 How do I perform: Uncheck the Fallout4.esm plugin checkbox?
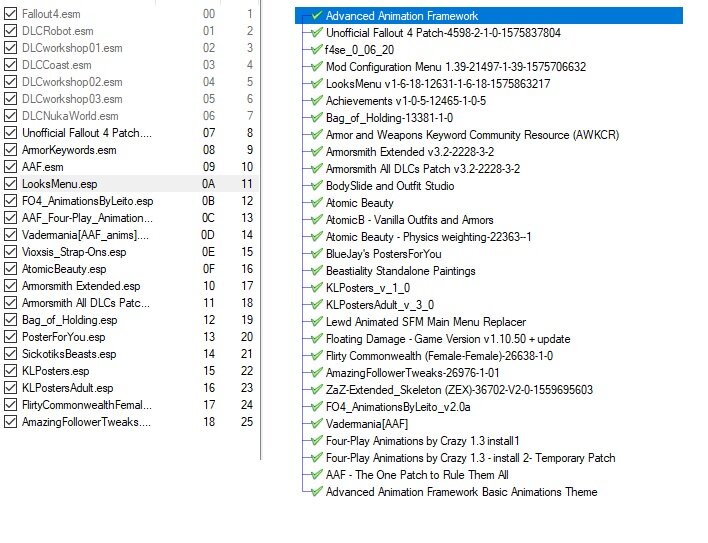pyautogui.click(x=10, y=14)
